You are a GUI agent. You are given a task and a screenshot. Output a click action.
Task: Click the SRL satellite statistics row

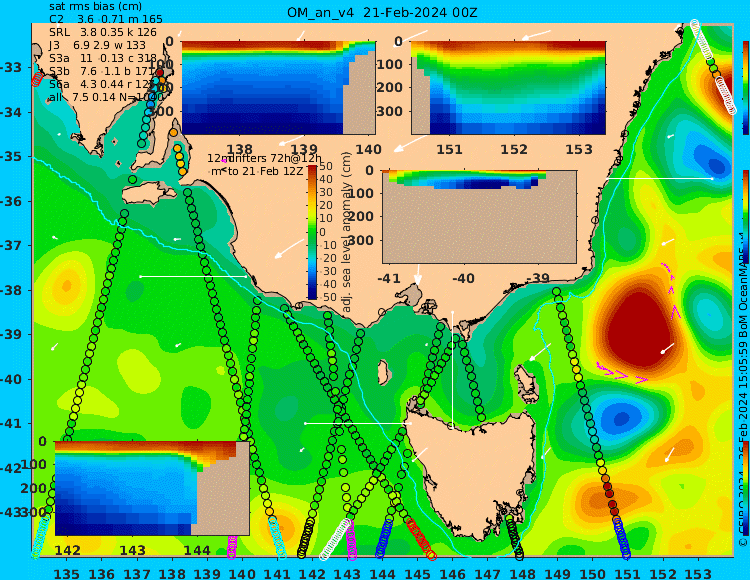click(103, 32)
